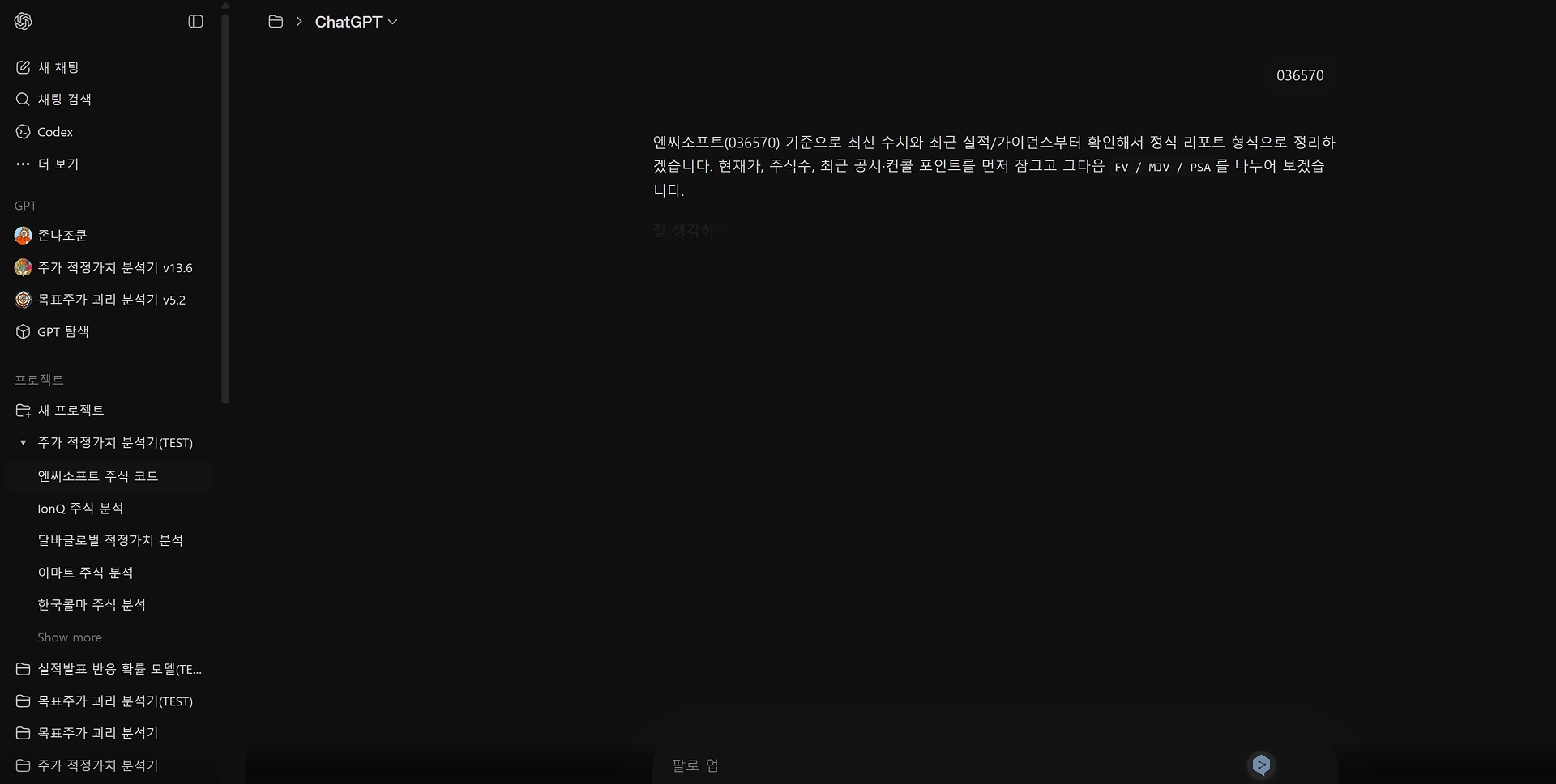Toggle the sidebar collapse icon
Image resolution: width=1556 pixels, height=784 pixels.
pos(195,22)
